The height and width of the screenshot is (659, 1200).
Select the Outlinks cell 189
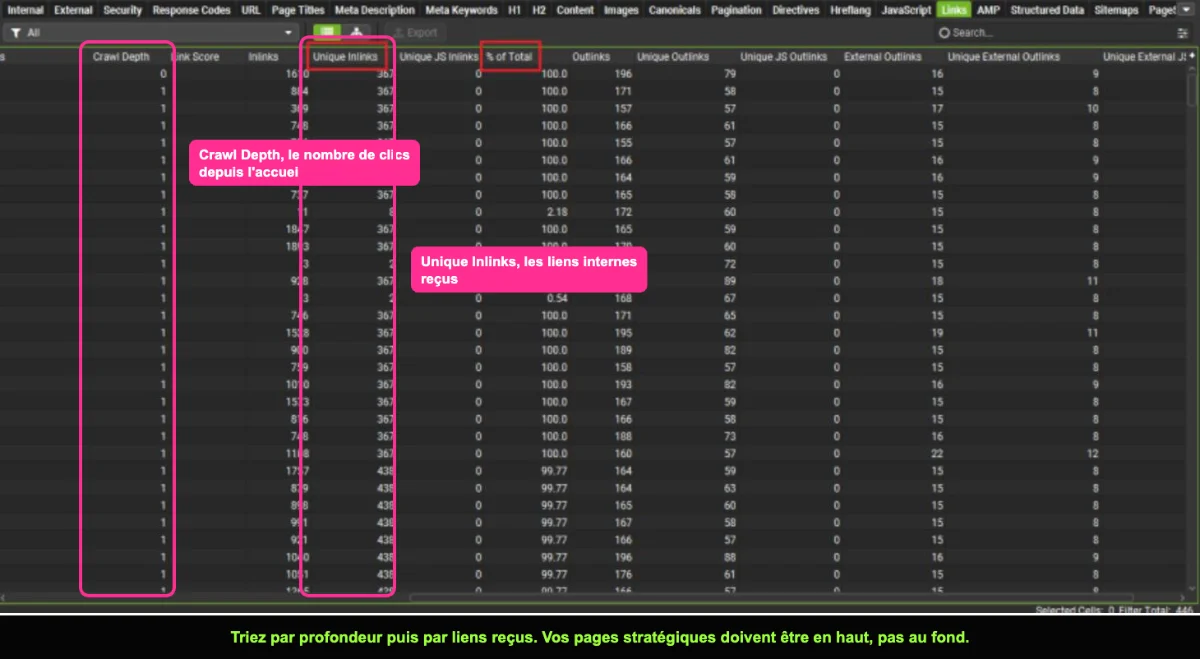(623, 349)
